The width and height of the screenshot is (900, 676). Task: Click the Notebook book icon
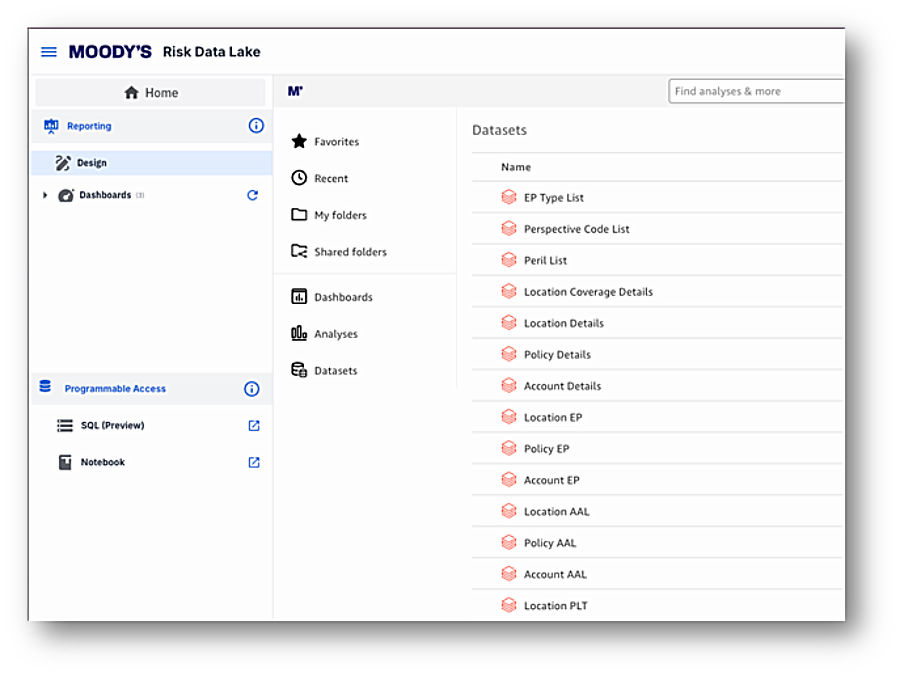click(65, 462)
